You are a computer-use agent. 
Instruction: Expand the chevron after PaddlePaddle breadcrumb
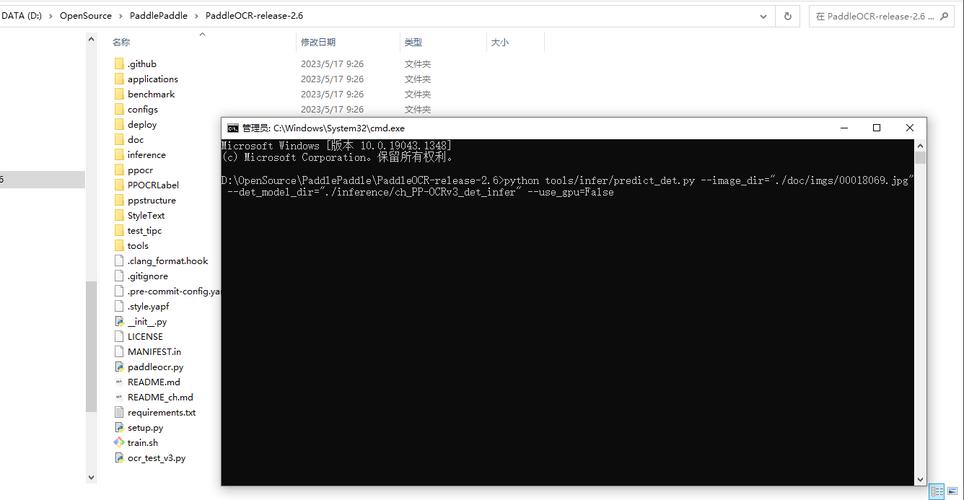196,16
